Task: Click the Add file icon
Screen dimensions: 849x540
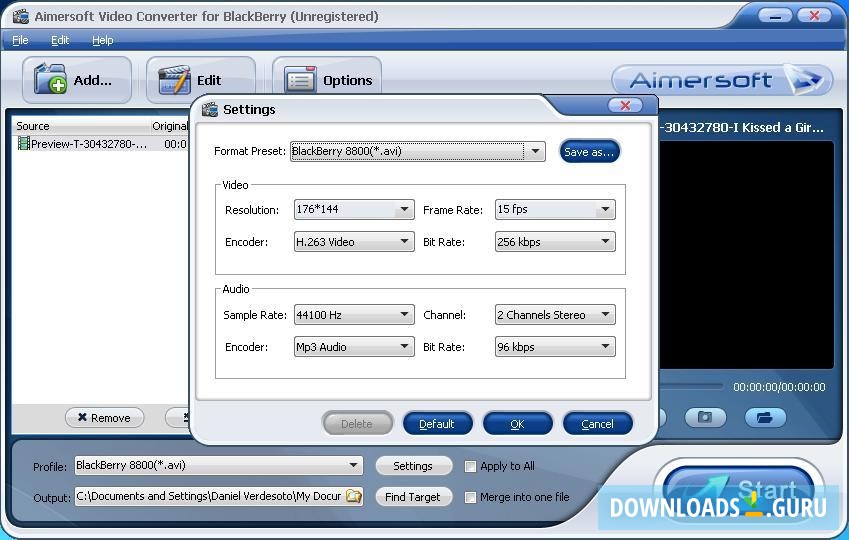Action: (x=50, y=79)
